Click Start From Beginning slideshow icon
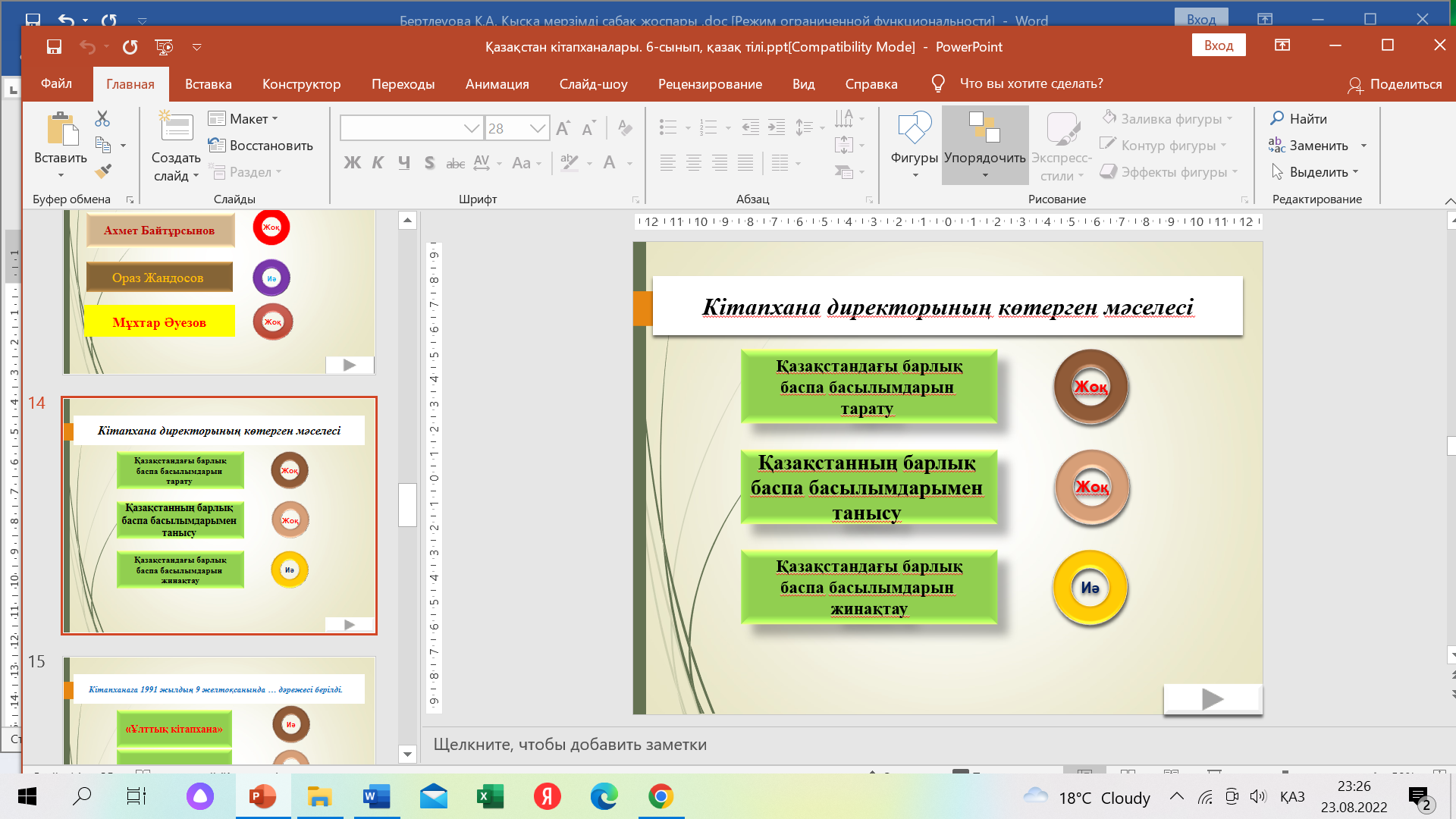 coord(164,47)
